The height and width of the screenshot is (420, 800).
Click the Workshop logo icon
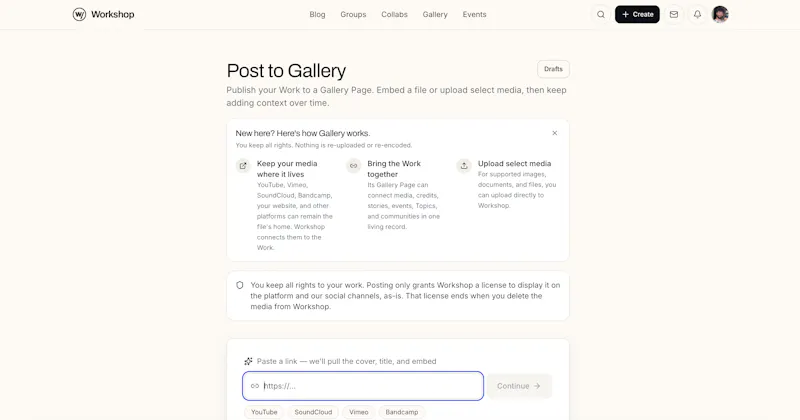[x=79, y=14]
